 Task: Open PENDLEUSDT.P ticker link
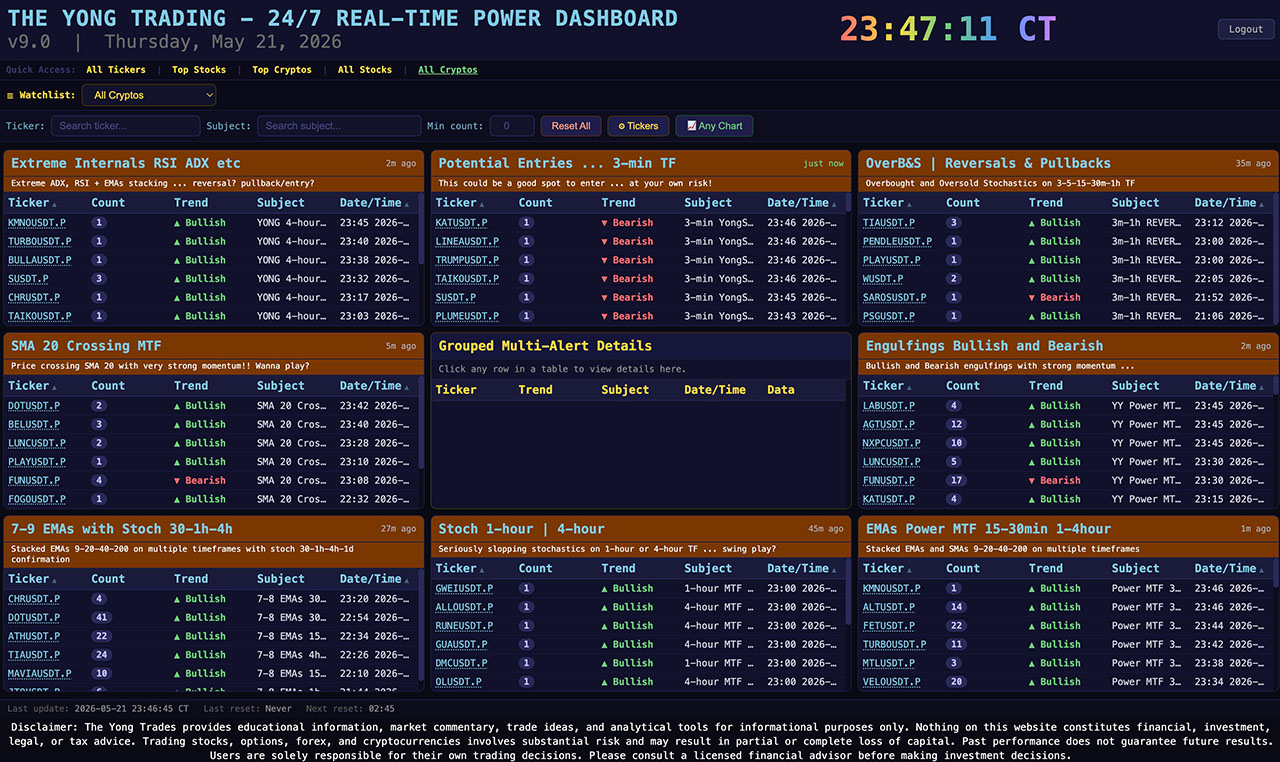897,241
